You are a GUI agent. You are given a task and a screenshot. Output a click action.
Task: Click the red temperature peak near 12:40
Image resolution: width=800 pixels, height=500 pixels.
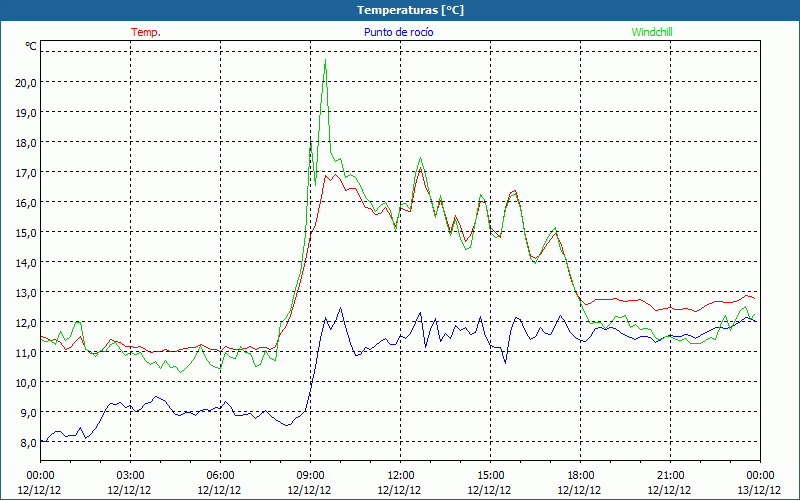[420, 167]
